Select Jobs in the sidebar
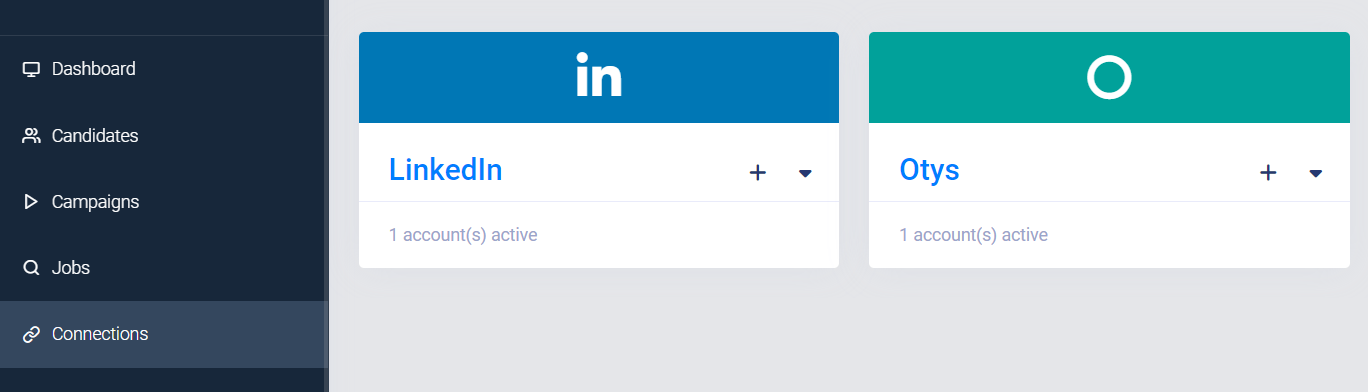Screen dimensions: 1368x392 164,268
